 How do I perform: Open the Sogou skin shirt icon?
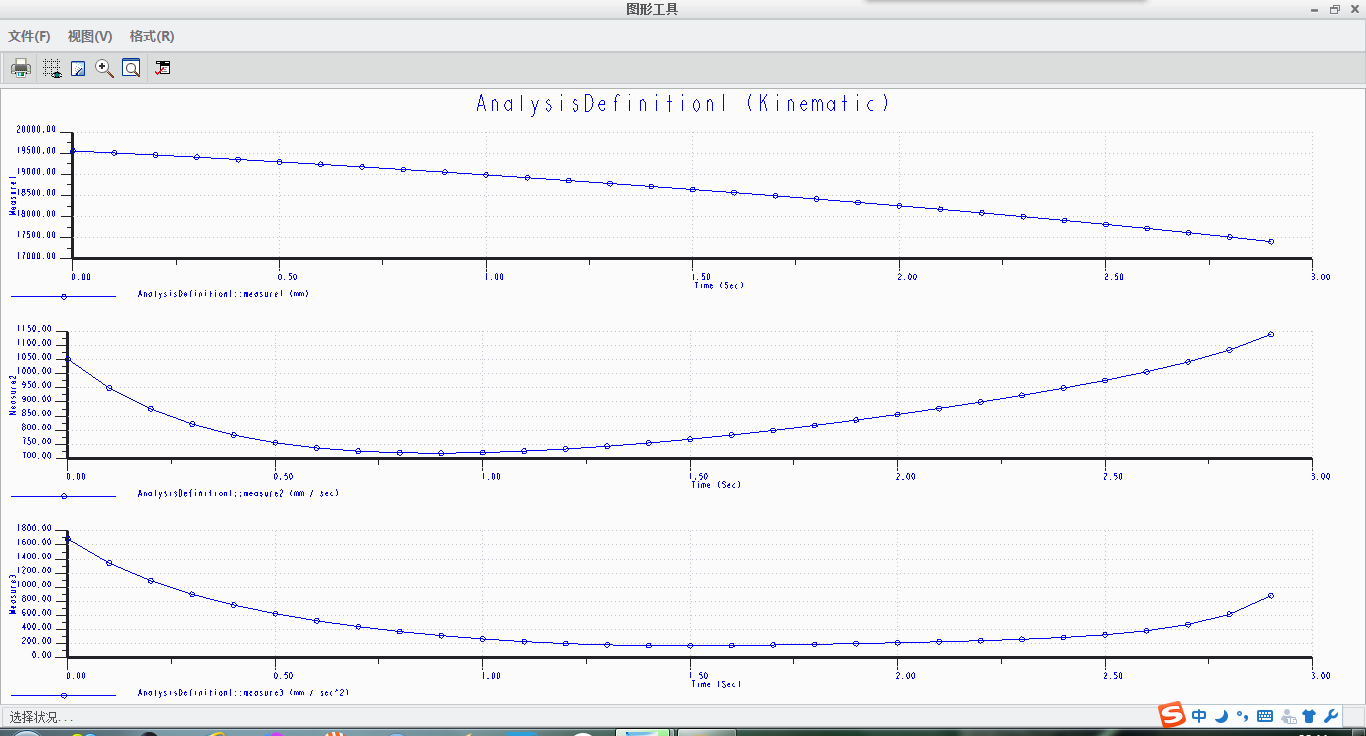(1309, 716)
